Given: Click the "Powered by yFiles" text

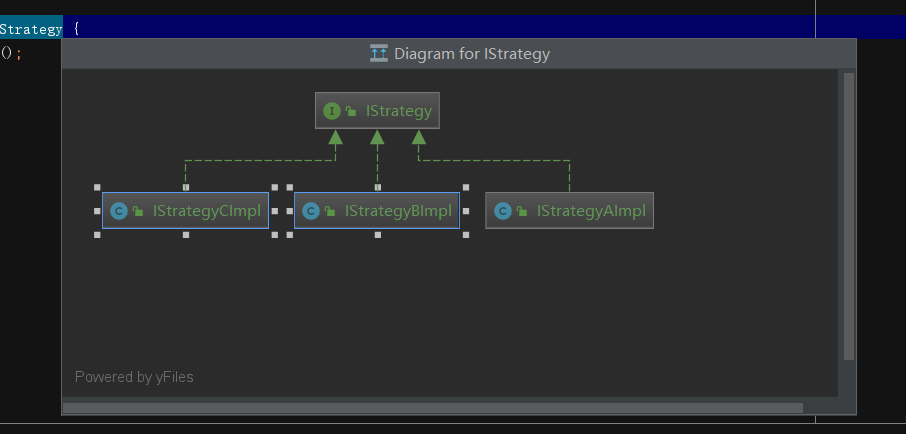Looking at the screenshot, I should click(134, 377).
